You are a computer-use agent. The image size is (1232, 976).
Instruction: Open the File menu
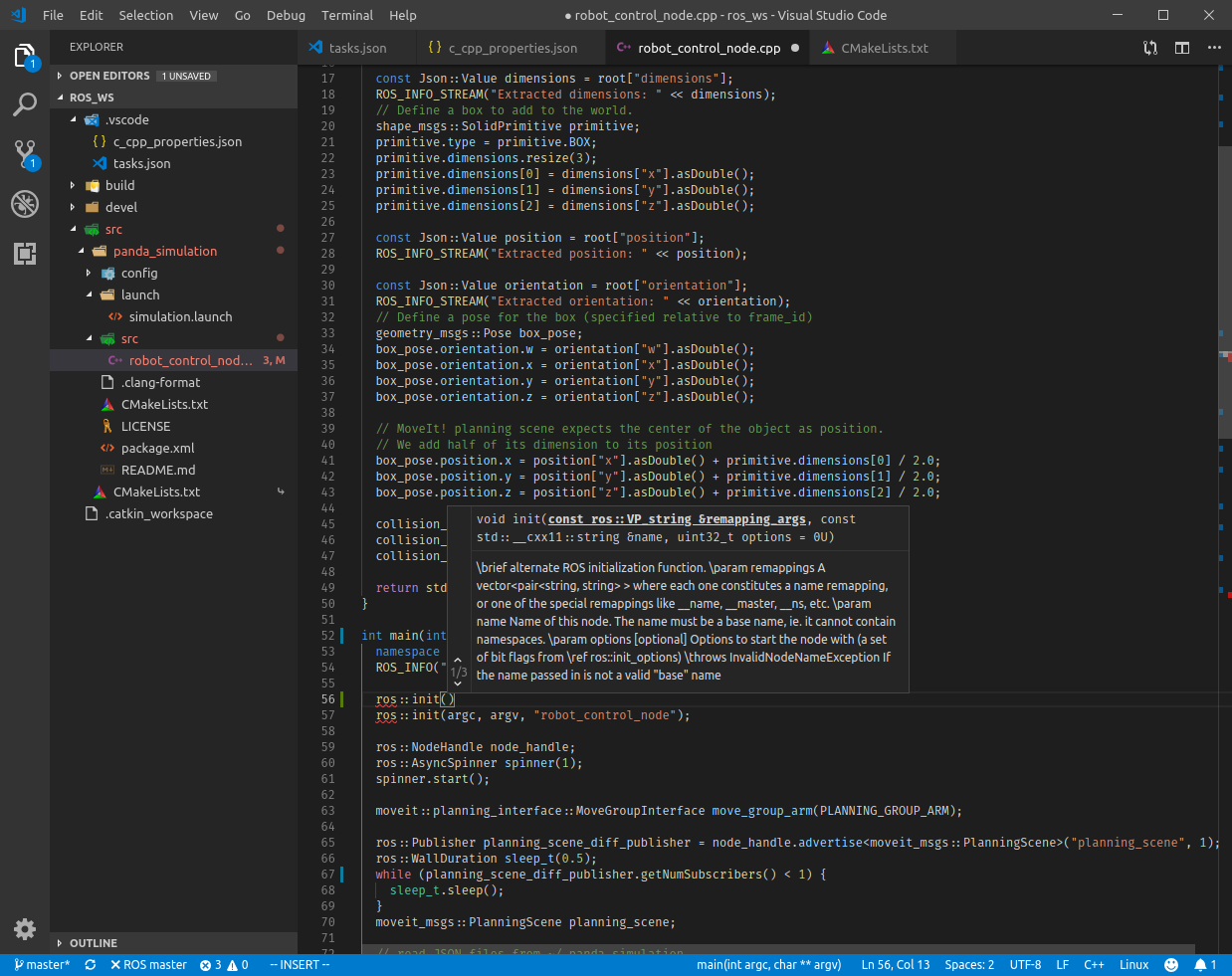(53, 15)
